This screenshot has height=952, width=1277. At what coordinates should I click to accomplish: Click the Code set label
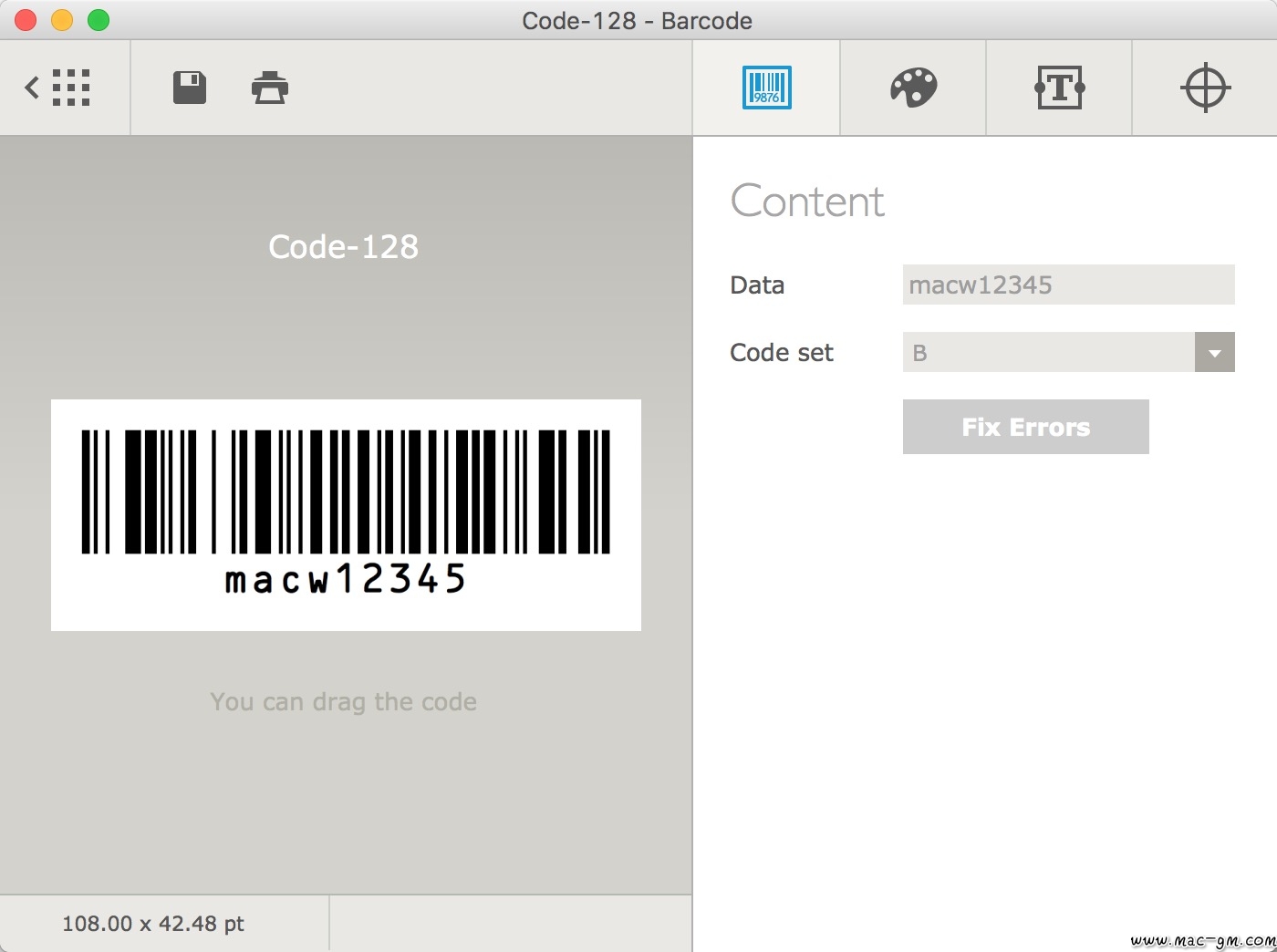coord(782,353)
